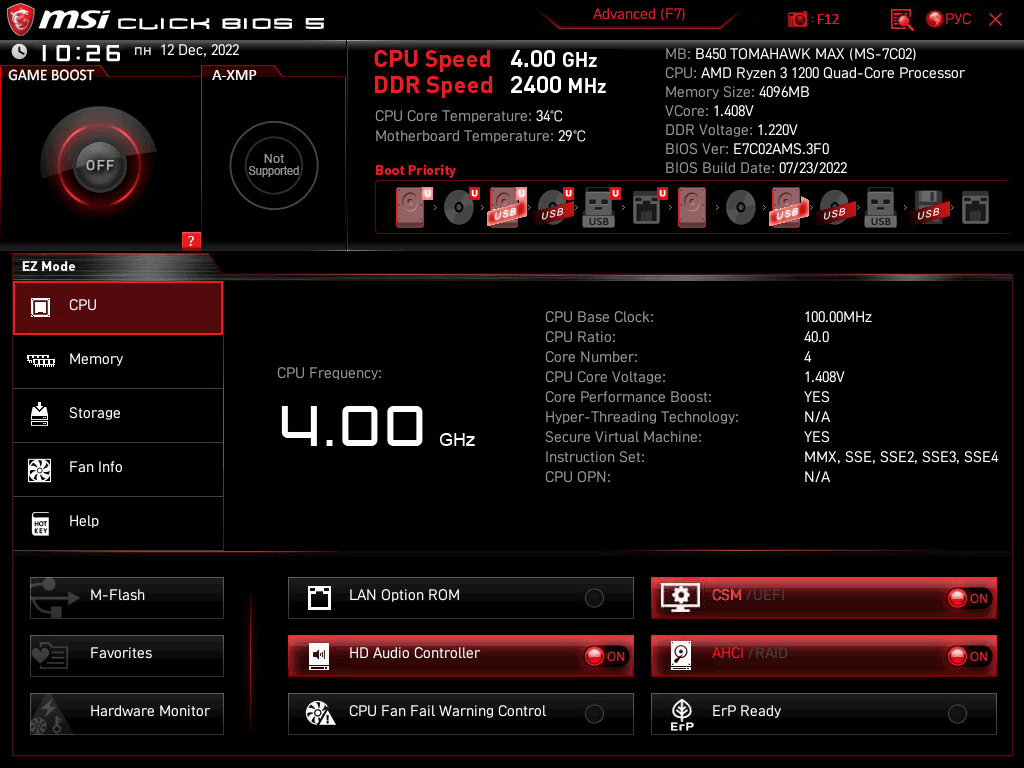
Task: Open the Storage section
Action: (x=118, y=415)
